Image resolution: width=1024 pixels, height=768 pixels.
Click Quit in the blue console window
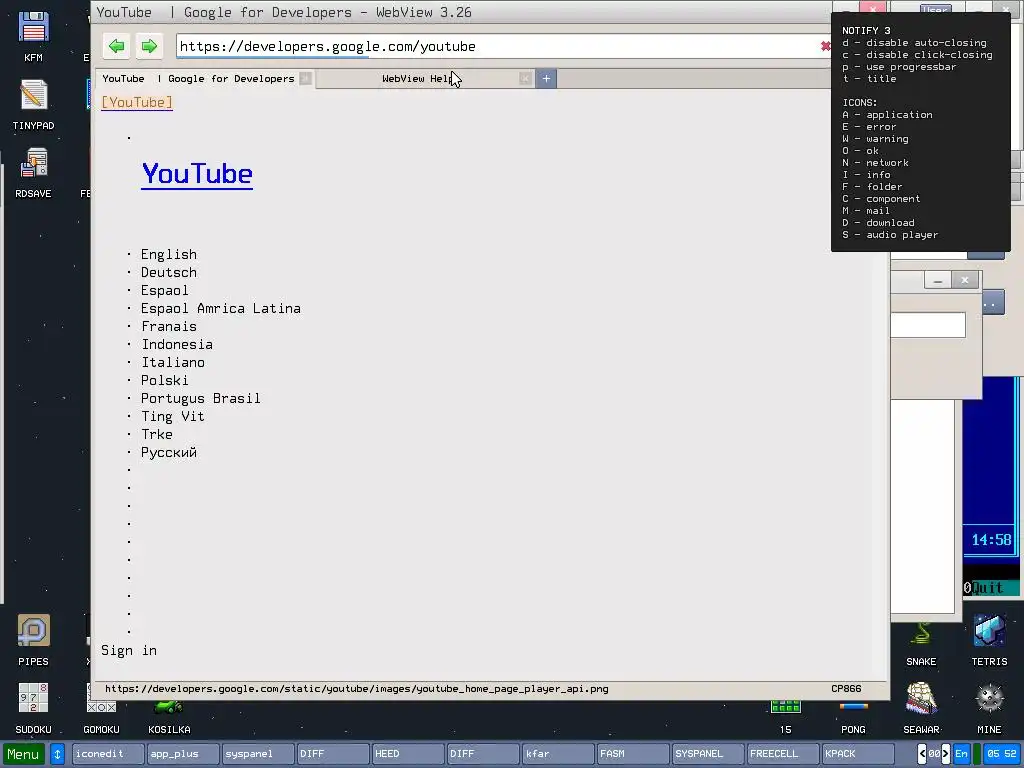click(x=987, y=588)
